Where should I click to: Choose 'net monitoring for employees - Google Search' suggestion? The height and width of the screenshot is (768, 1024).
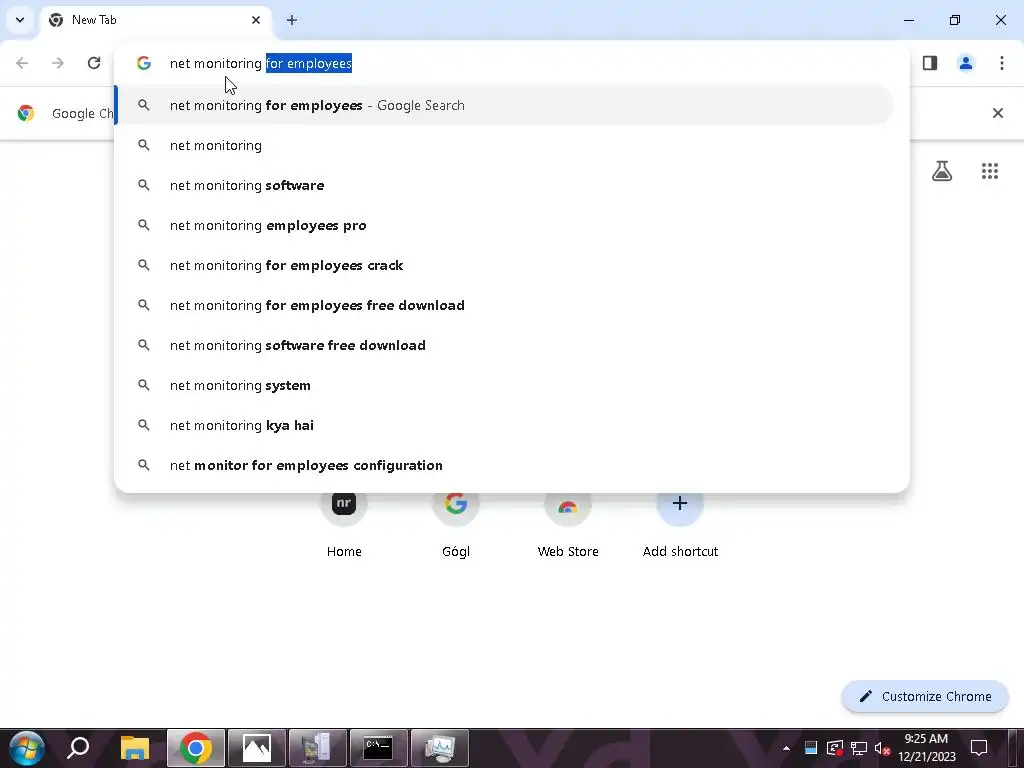pos(504,105)
